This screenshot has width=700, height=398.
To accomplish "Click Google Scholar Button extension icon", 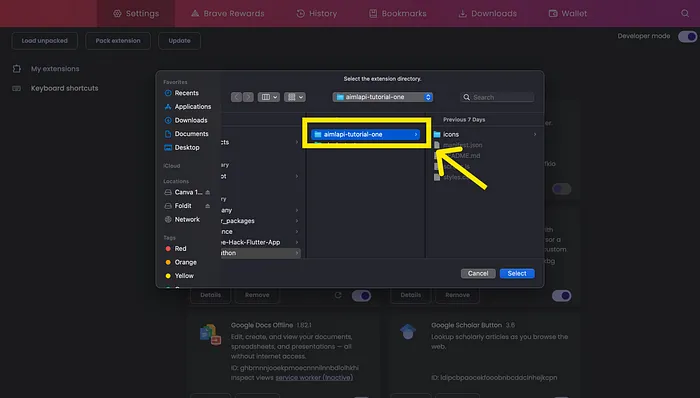I will point(408,332).
